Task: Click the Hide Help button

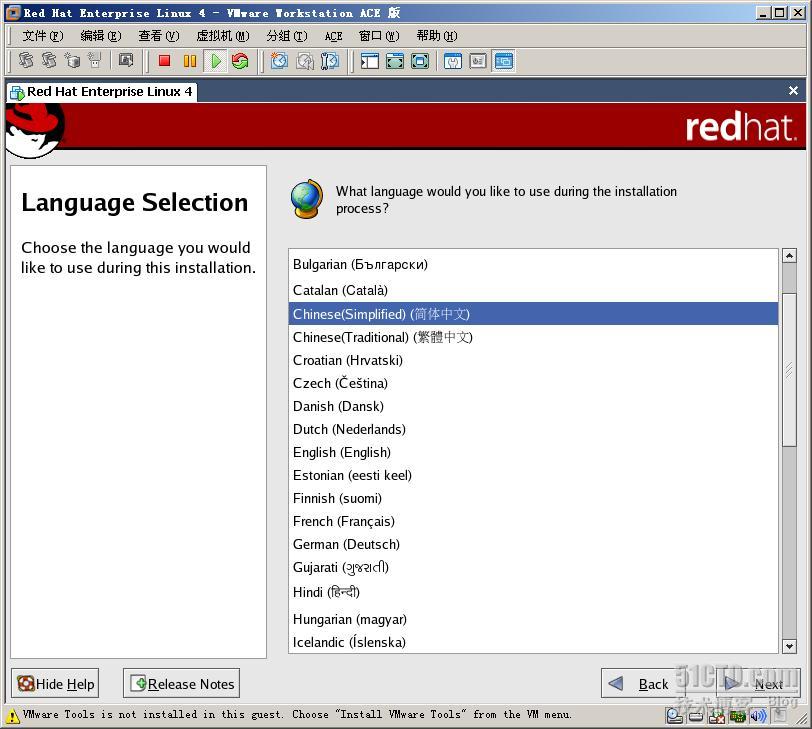Action: point(55,684)
